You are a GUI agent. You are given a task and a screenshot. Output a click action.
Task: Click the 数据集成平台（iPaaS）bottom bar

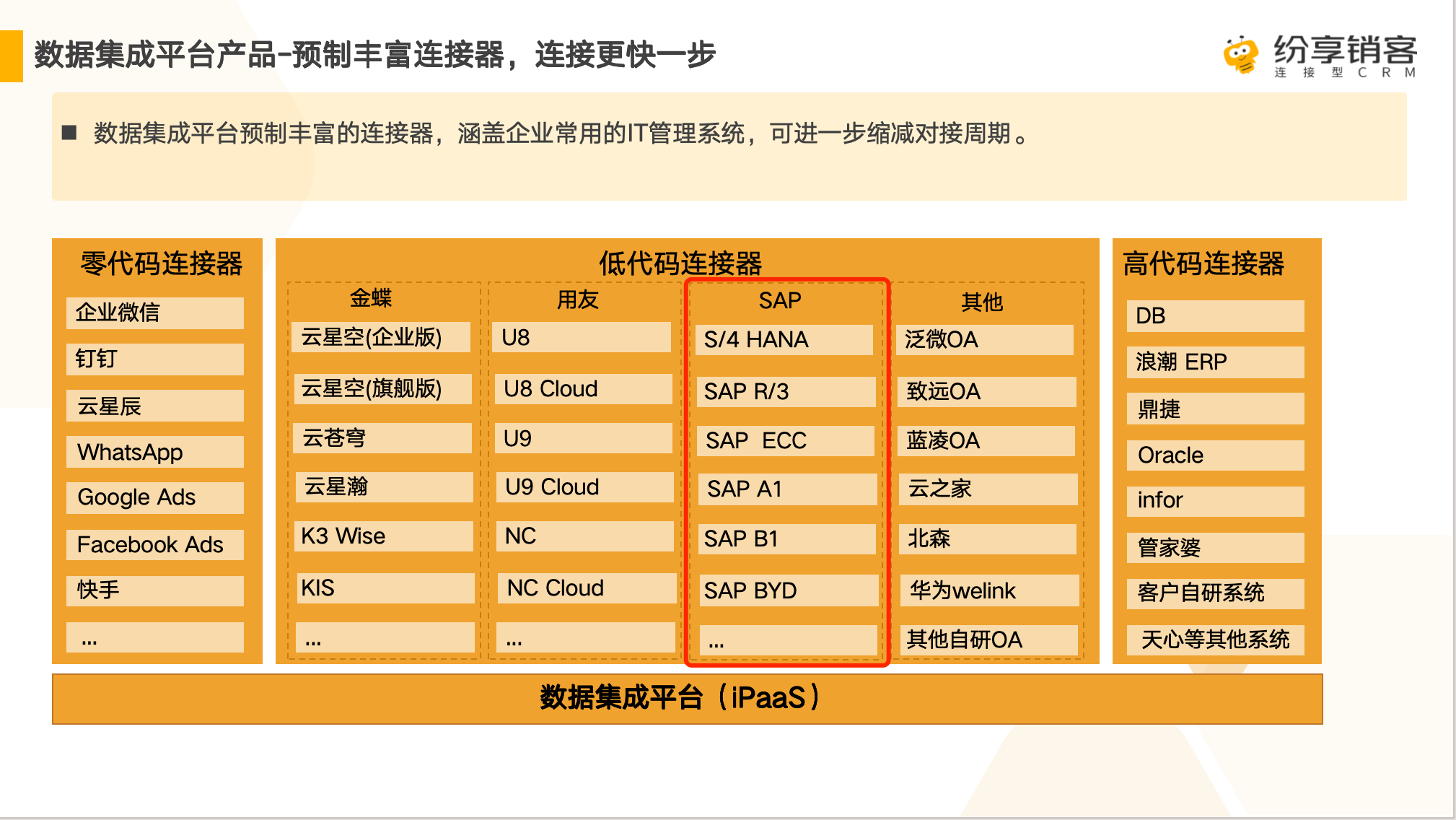pos(687,699)
